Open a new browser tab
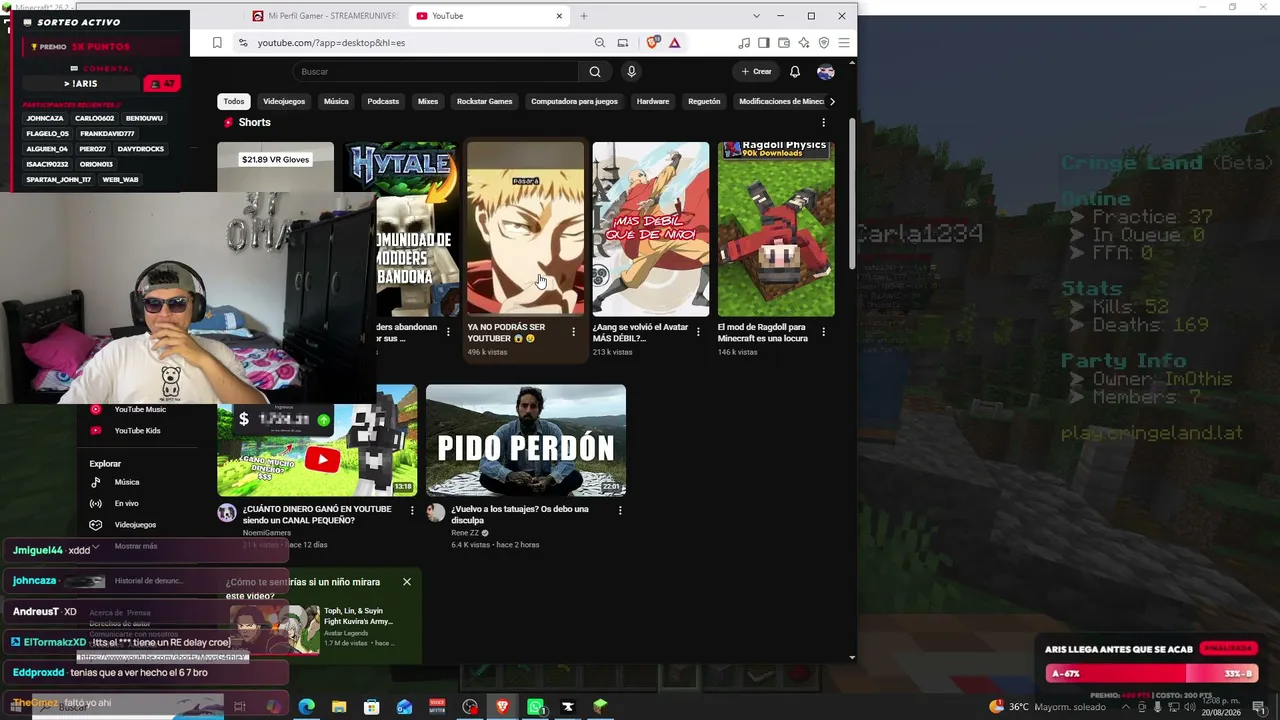 click(584, 16)
